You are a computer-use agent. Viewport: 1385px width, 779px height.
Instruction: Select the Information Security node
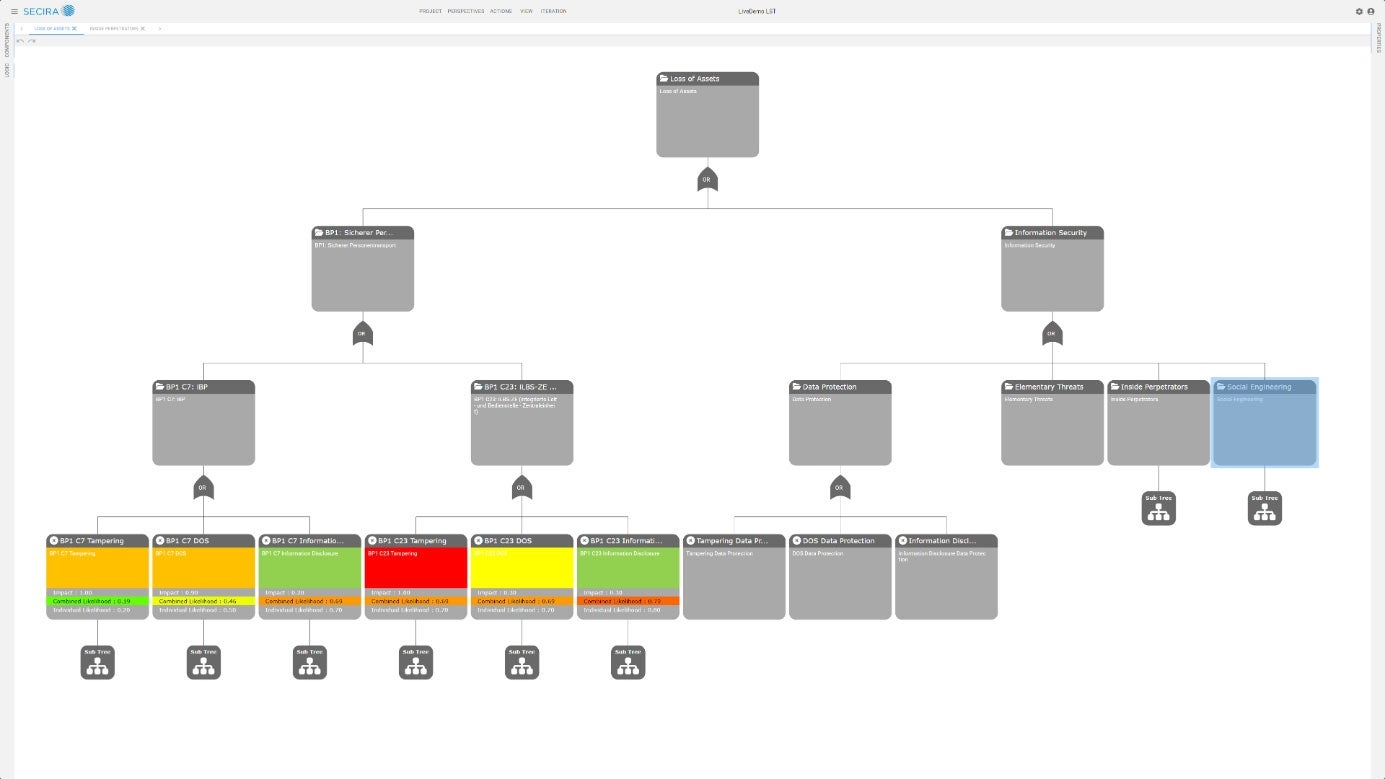pos(1052,268)
